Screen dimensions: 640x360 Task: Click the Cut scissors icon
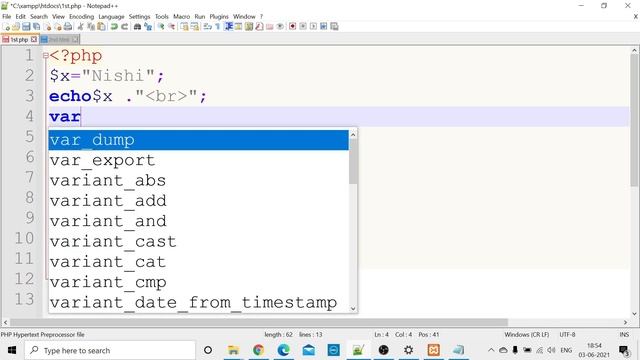(81, 27)
